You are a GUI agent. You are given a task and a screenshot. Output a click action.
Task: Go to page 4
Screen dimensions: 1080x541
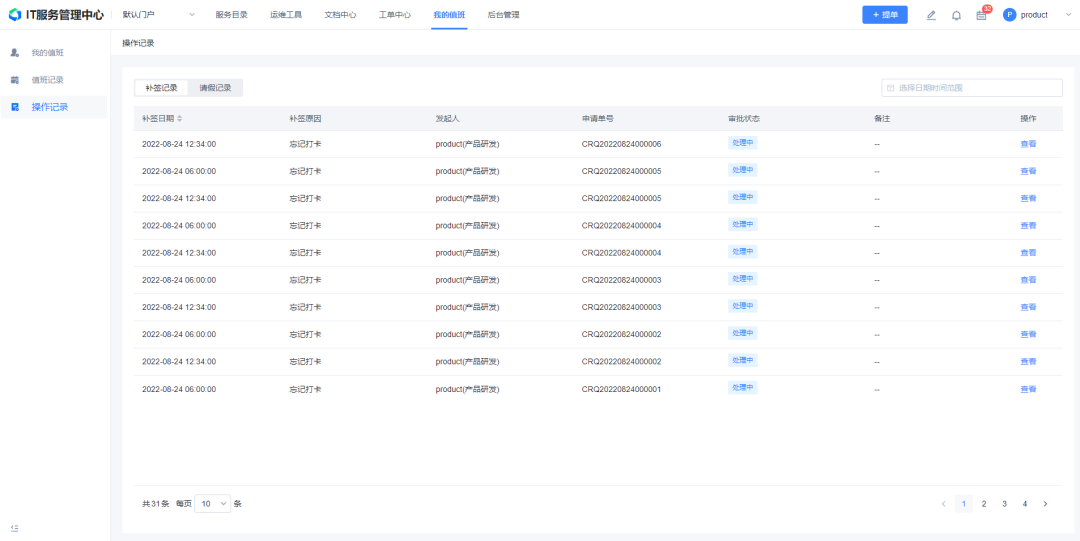(x=1025, y=504)
